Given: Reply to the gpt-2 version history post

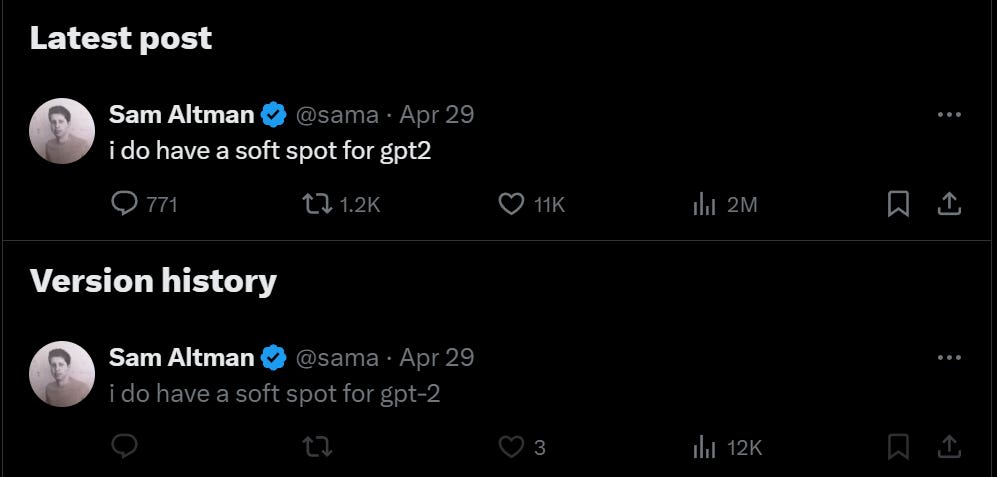Looking at the screenshot, I should click(125, 447).
